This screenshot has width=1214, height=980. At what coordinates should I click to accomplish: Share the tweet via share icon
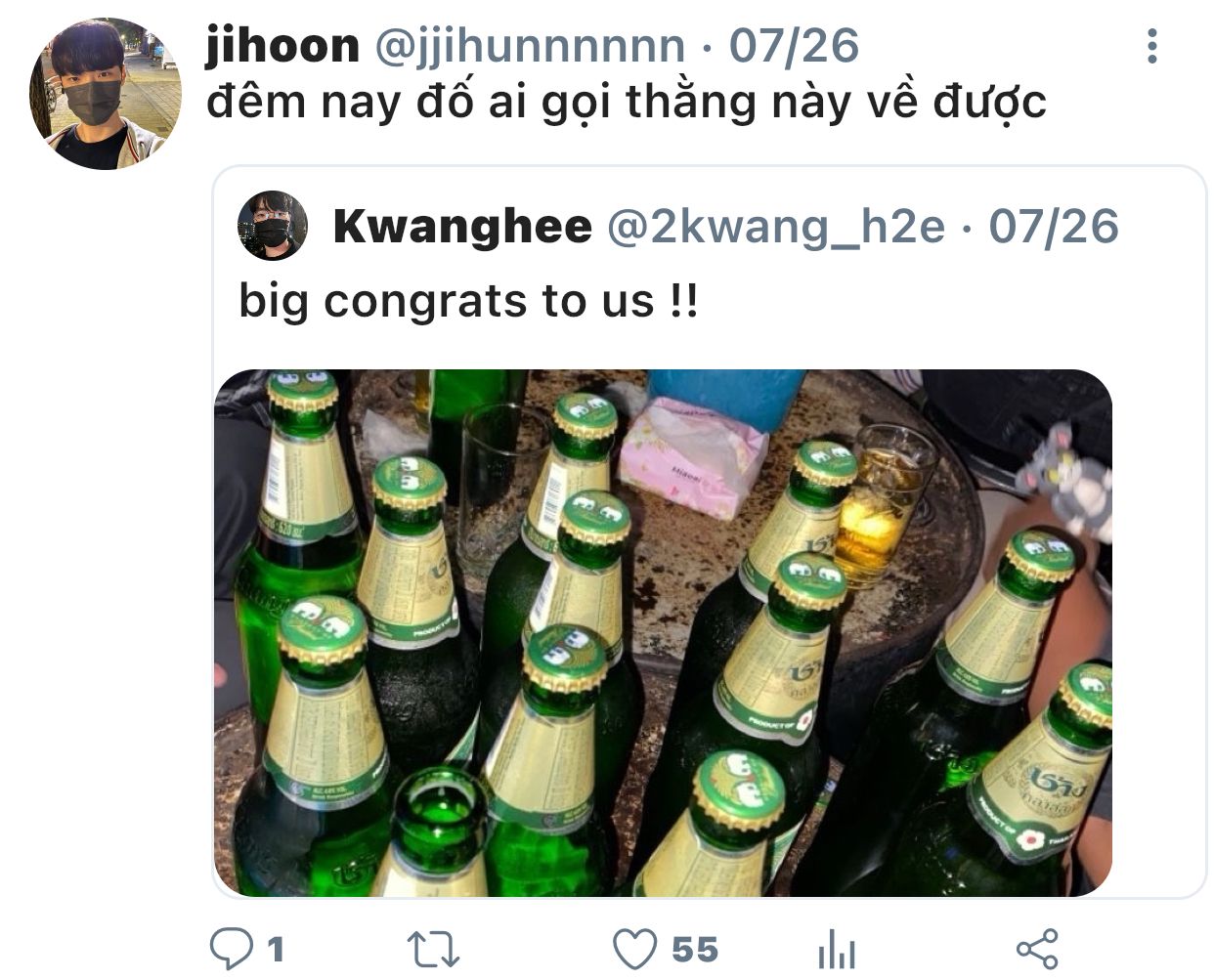tap(1037, 950)
